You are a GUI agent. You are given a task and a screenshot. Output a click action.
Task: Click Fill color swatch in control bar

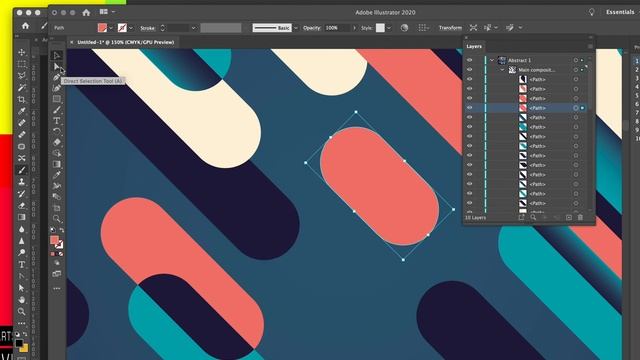[102, 28]
